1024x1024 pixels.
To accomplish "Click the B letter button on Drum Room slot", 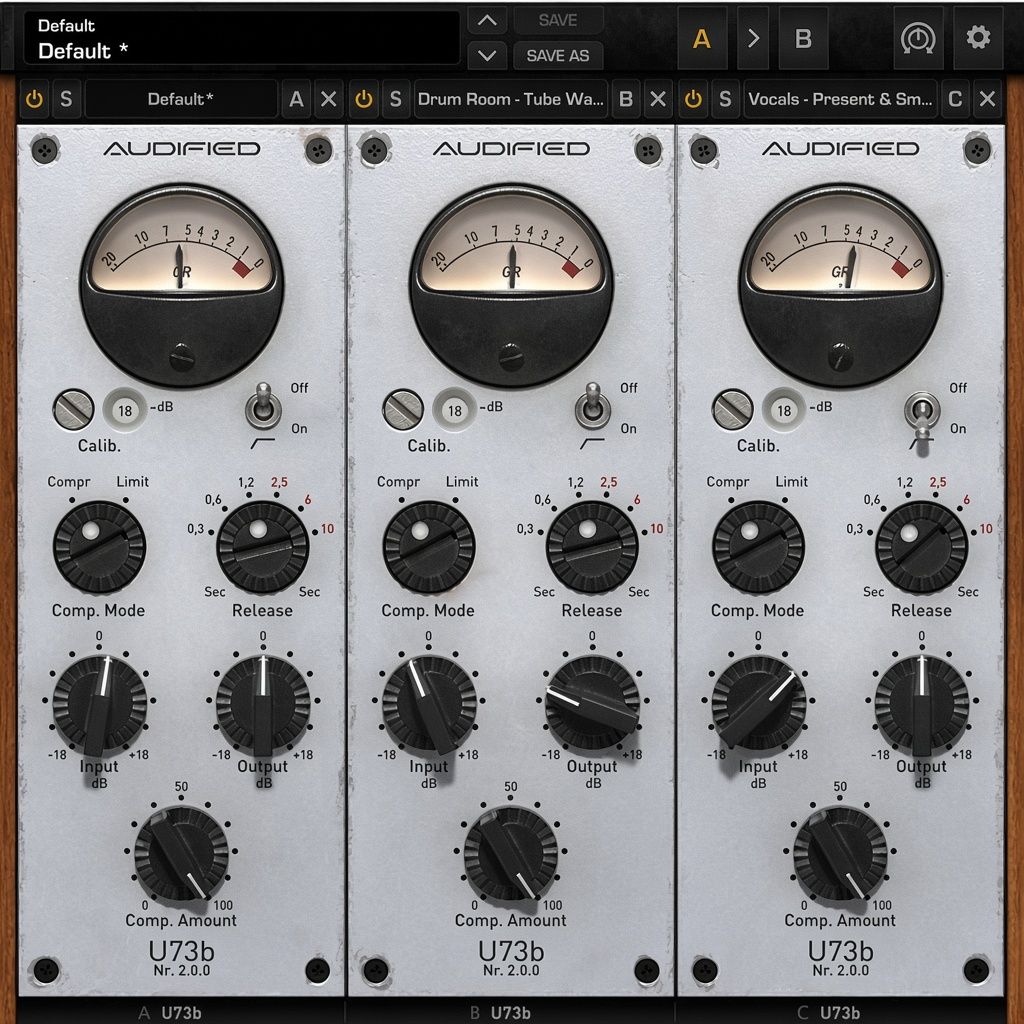I will [626, 99].
